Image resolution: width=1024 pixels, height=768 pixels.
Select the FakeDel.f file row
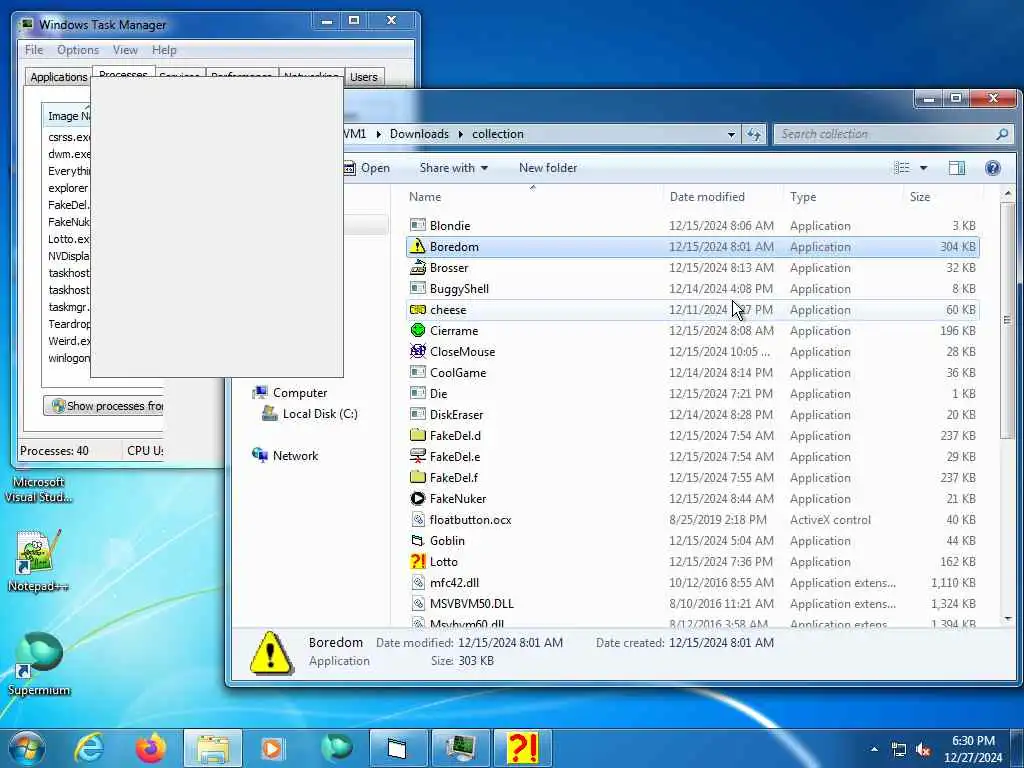tap(692, 477)
